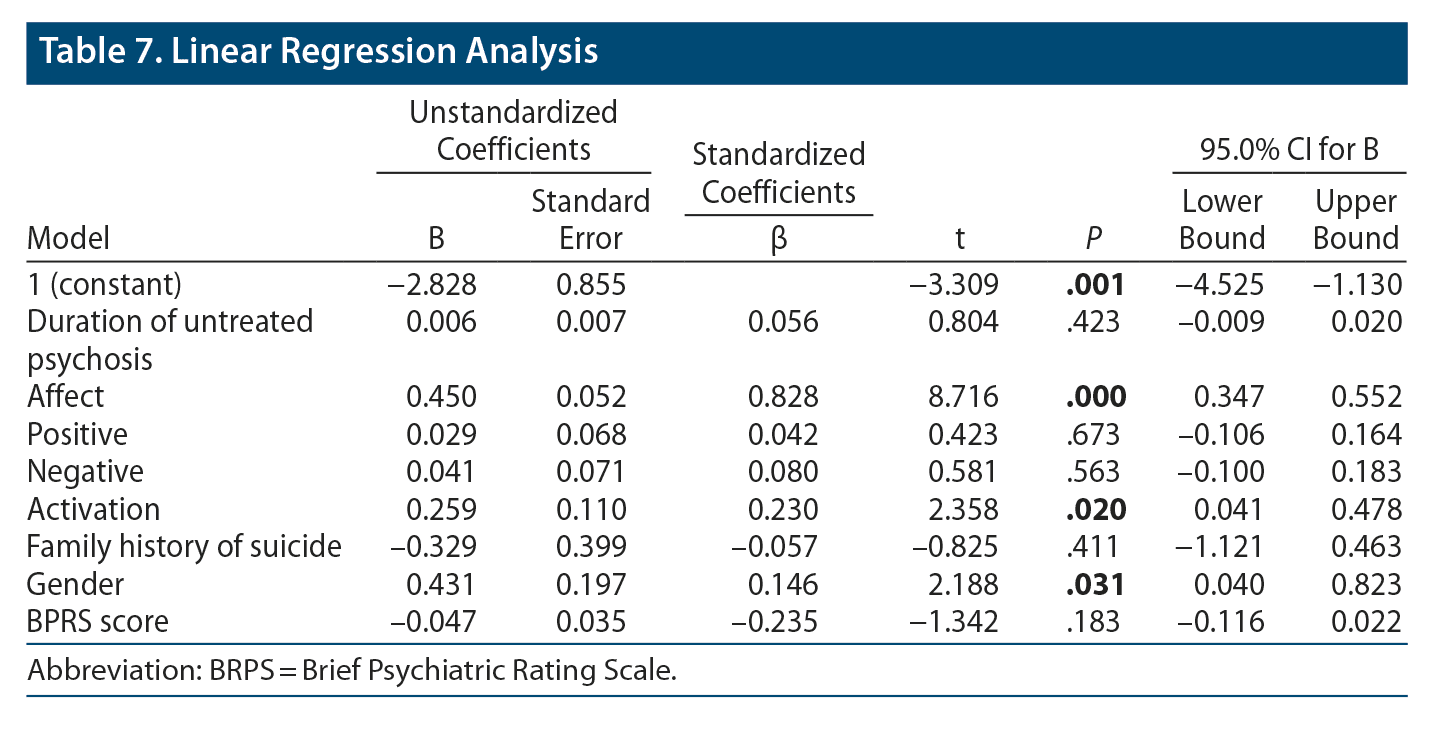Select the bold .001 P value
The height and width of the screenshot is (732, 1432).
point(1095,285)
